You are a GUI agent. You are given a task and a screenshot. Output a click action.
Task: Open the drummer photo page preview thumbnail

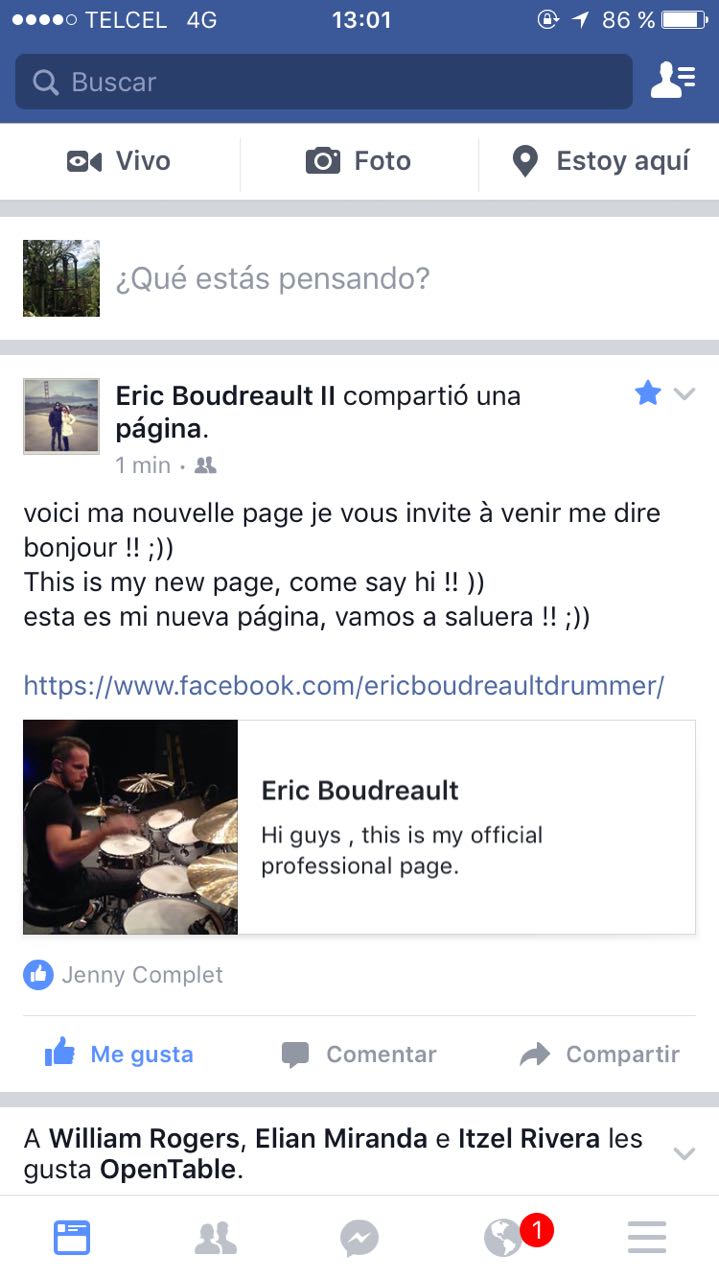click(130, 827)
